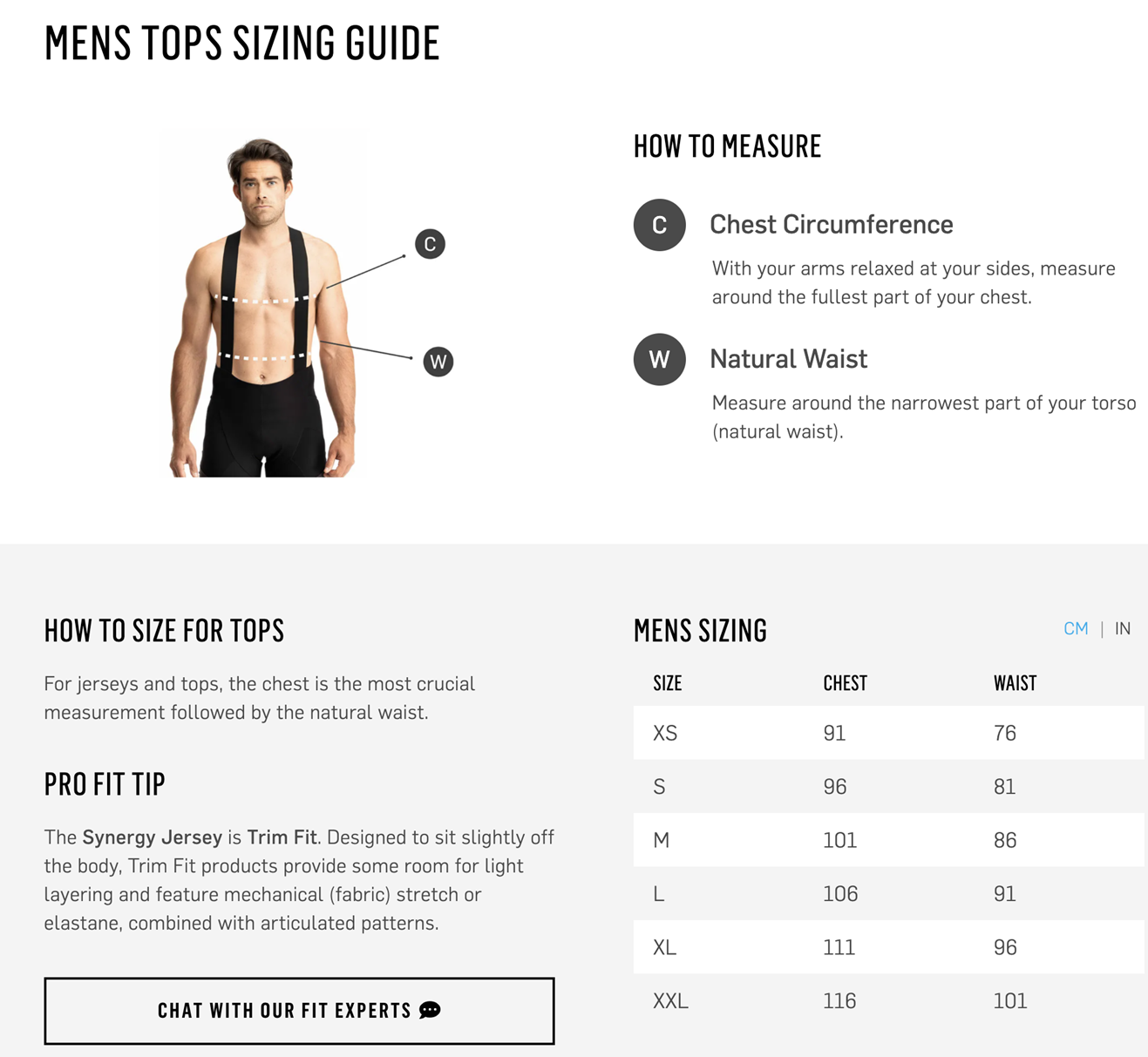1148x1057 pixels.
Task: Select the L size row
Action: (888, 894)
